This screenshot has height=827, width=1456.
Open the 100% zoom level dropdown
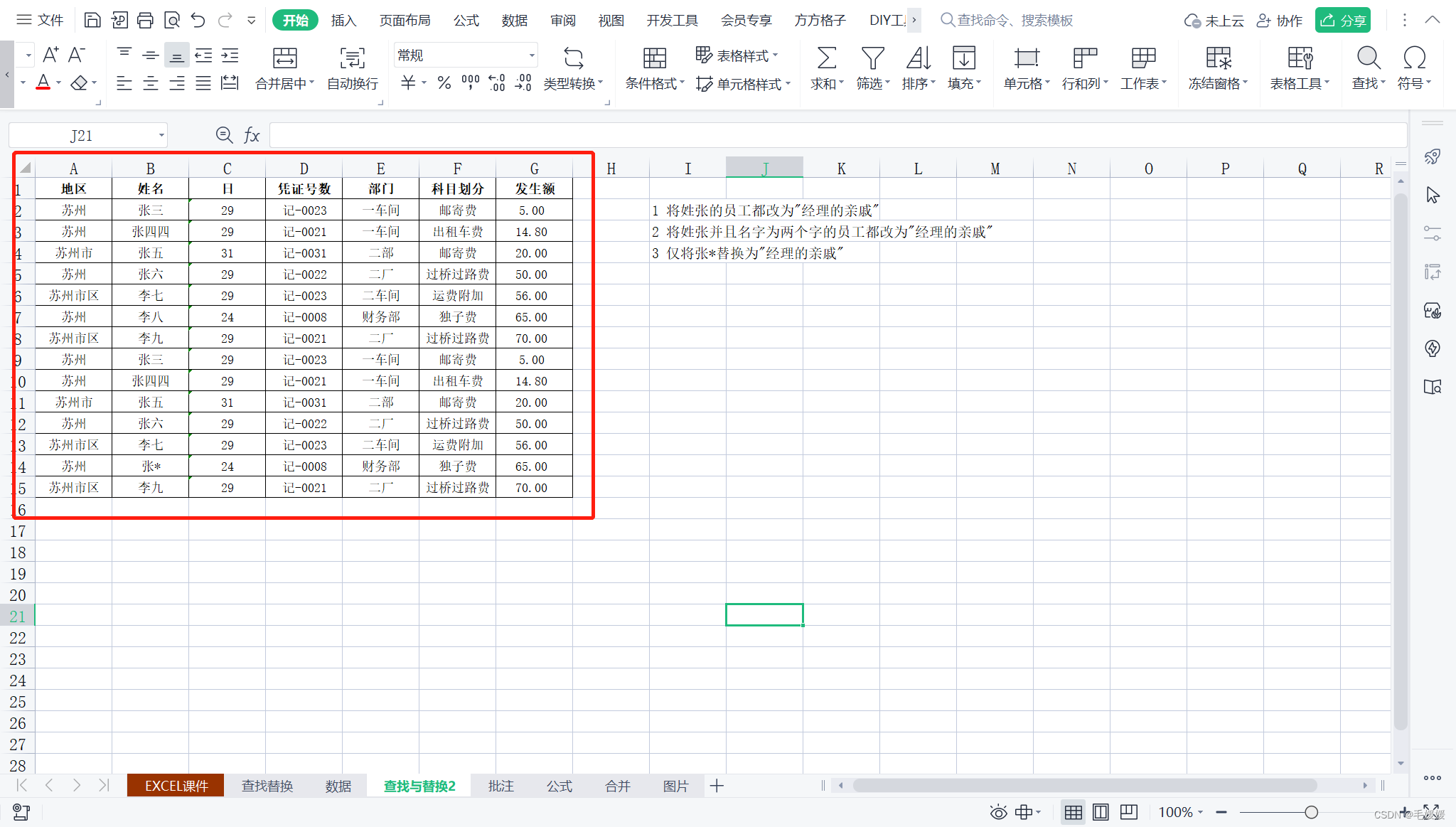[1181, 812]
